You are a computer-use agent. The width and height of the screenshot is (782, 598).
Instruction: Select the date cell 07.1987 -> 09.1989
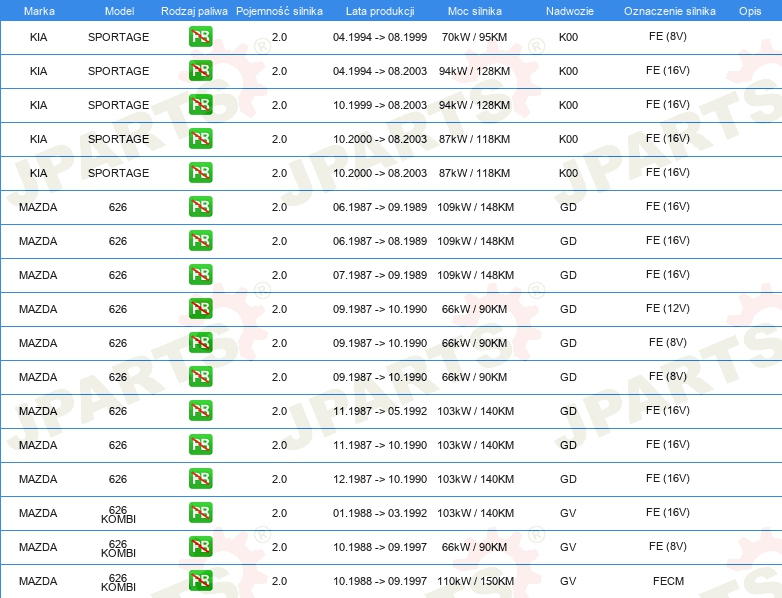tap(380, 275)
